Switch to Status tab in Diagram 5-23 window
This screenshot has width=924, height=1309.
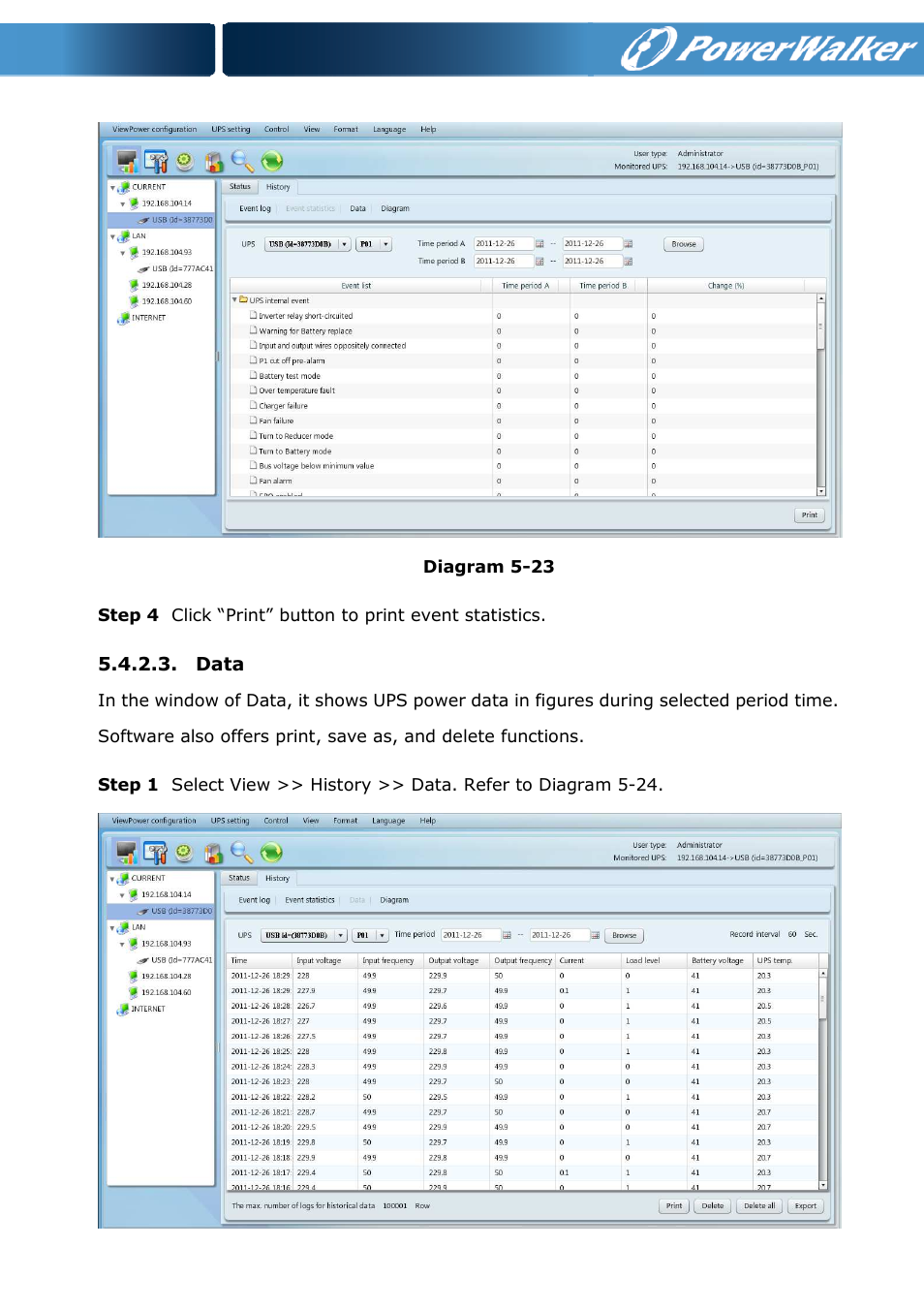[x=240, y=187]
